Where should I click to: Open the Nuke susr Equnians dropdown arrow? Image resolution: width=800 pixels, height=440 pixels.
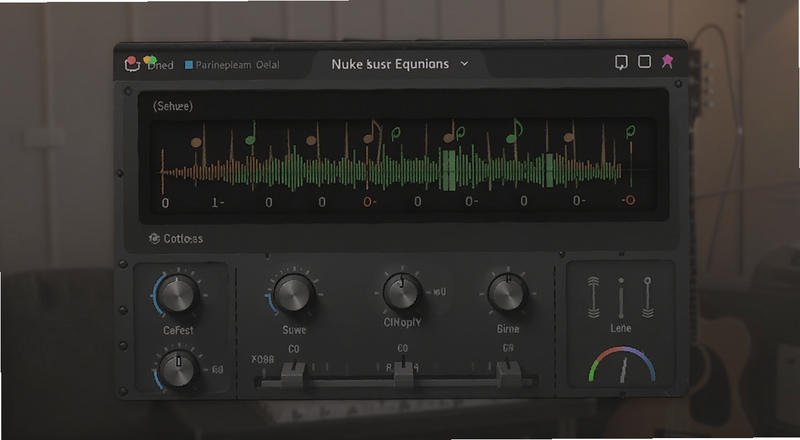pyautogui.click(x=464, y=64)
